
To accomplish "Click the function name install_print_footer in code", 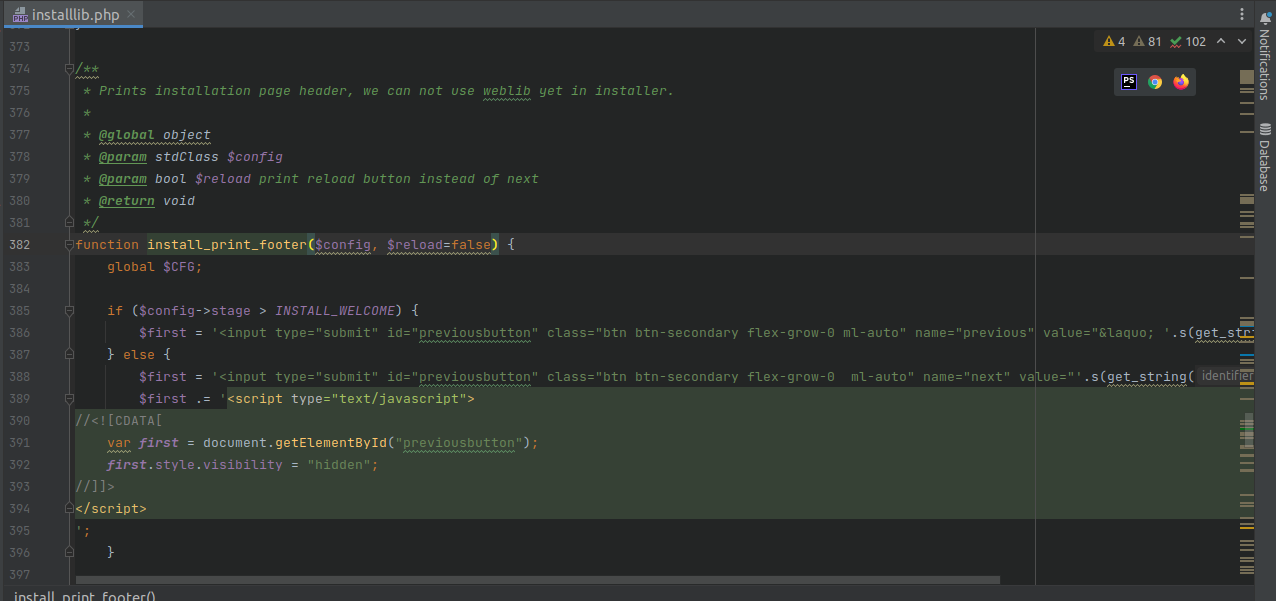I will [x=227, y=244].
